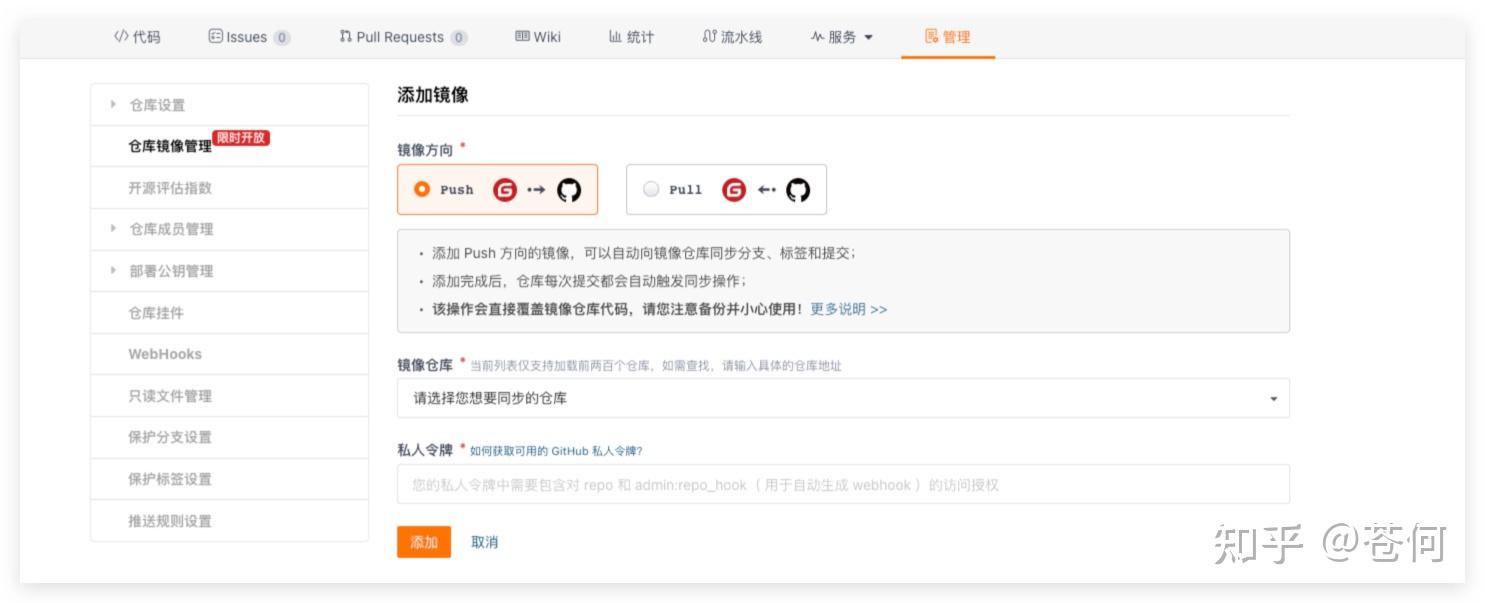This screenshot has width=1485, height=603.
Task: Select the Pull mirror direction
Action: click(x=652, y=189)
